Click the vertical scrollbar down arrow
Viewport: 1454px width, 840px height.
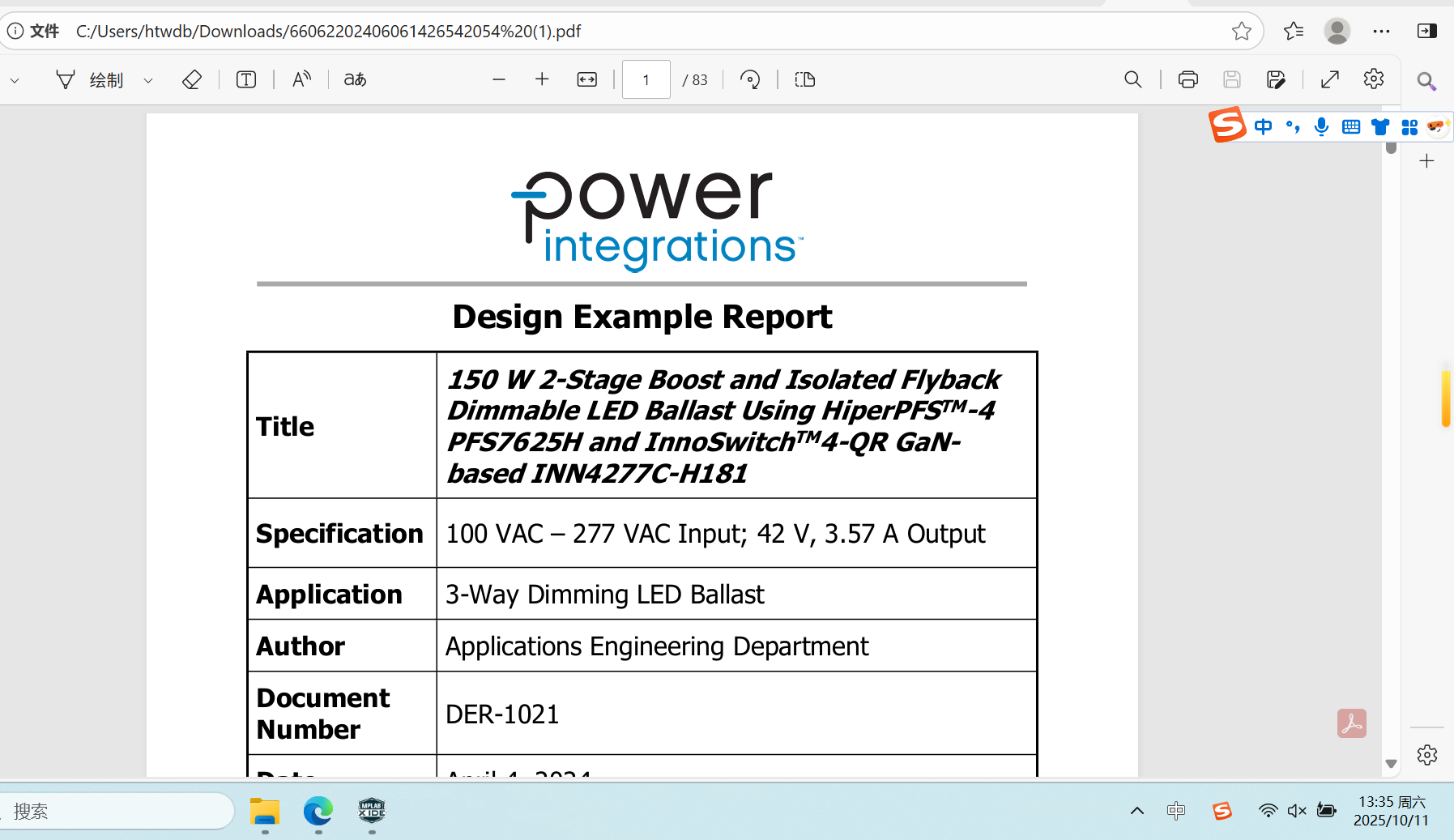(1391, 763)
